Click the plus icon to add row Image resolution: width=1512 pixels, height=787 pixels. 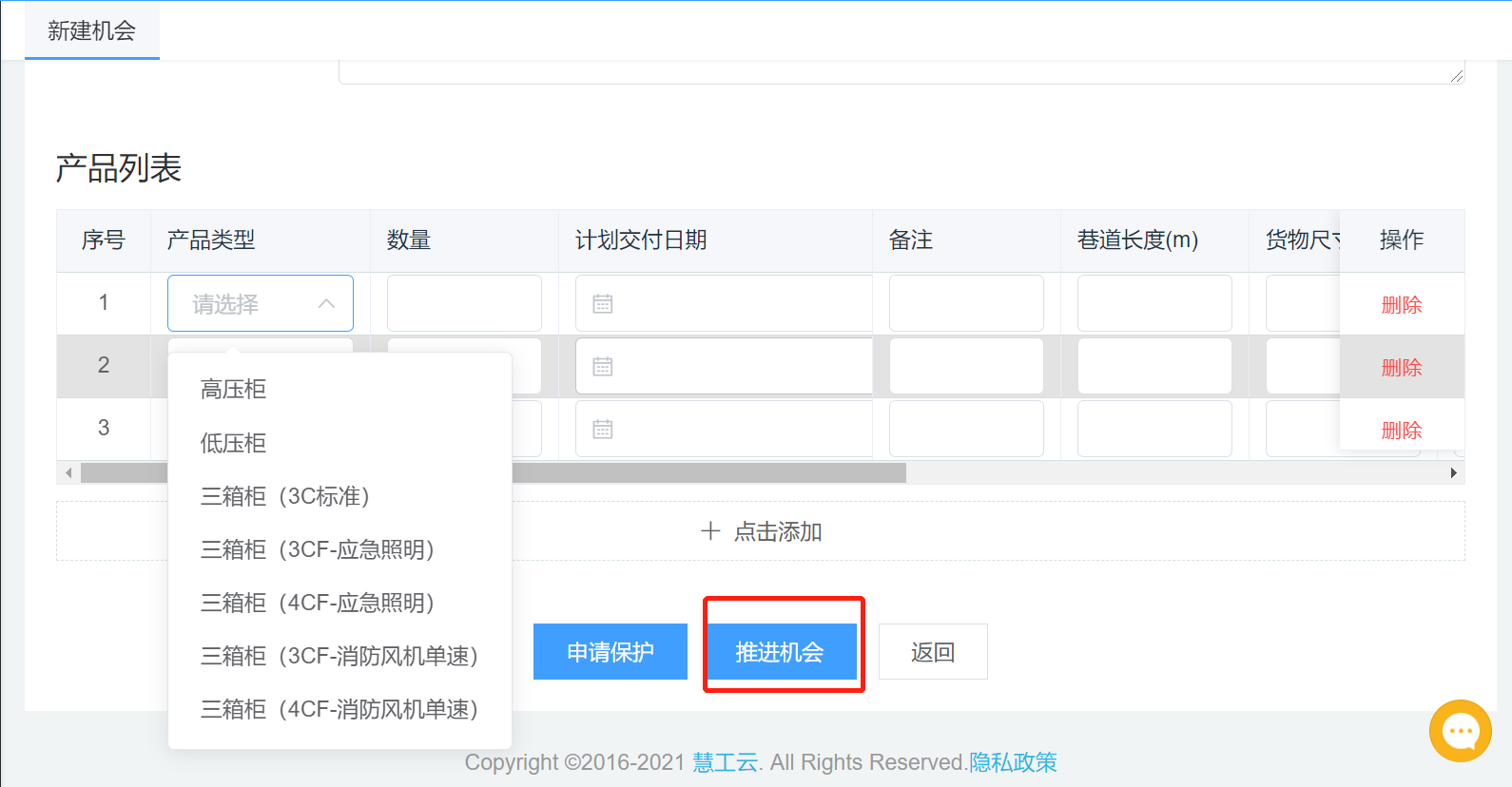coord(710,531)
